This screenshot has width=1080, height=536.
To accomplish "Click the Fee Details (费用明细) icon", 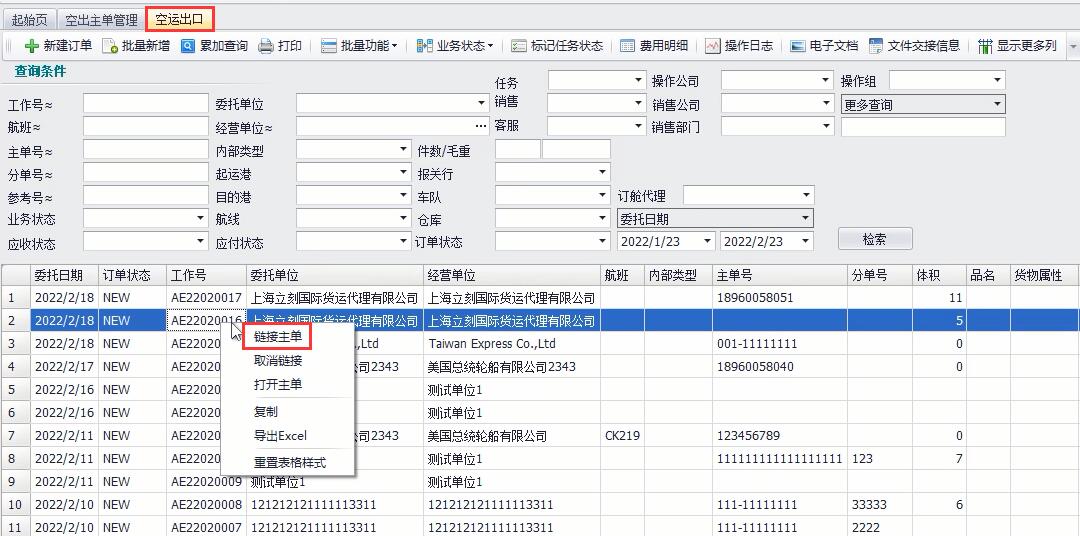I will [627, 46].
